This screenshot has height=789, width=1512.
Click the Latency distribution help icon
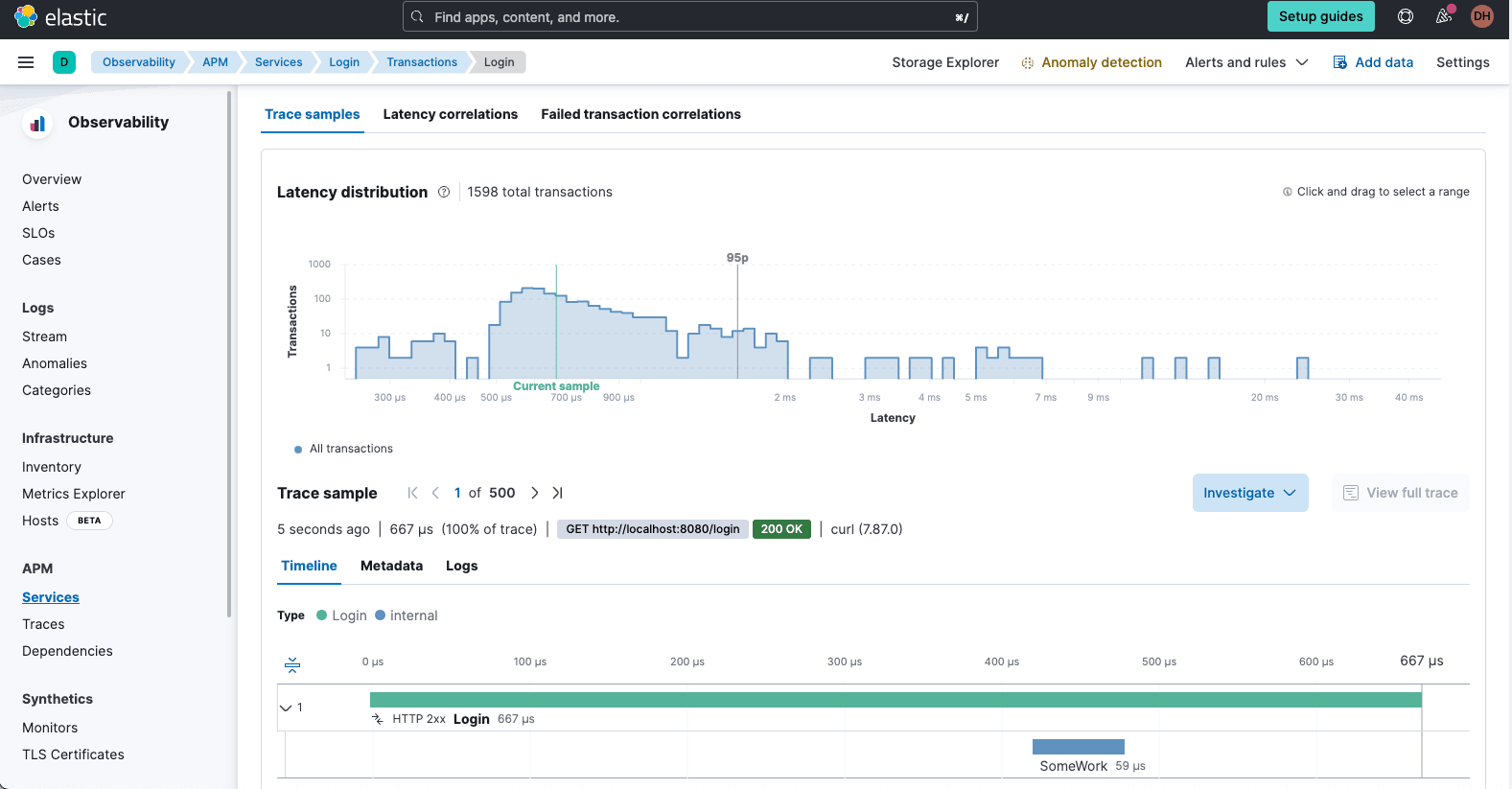pos(444,192)
